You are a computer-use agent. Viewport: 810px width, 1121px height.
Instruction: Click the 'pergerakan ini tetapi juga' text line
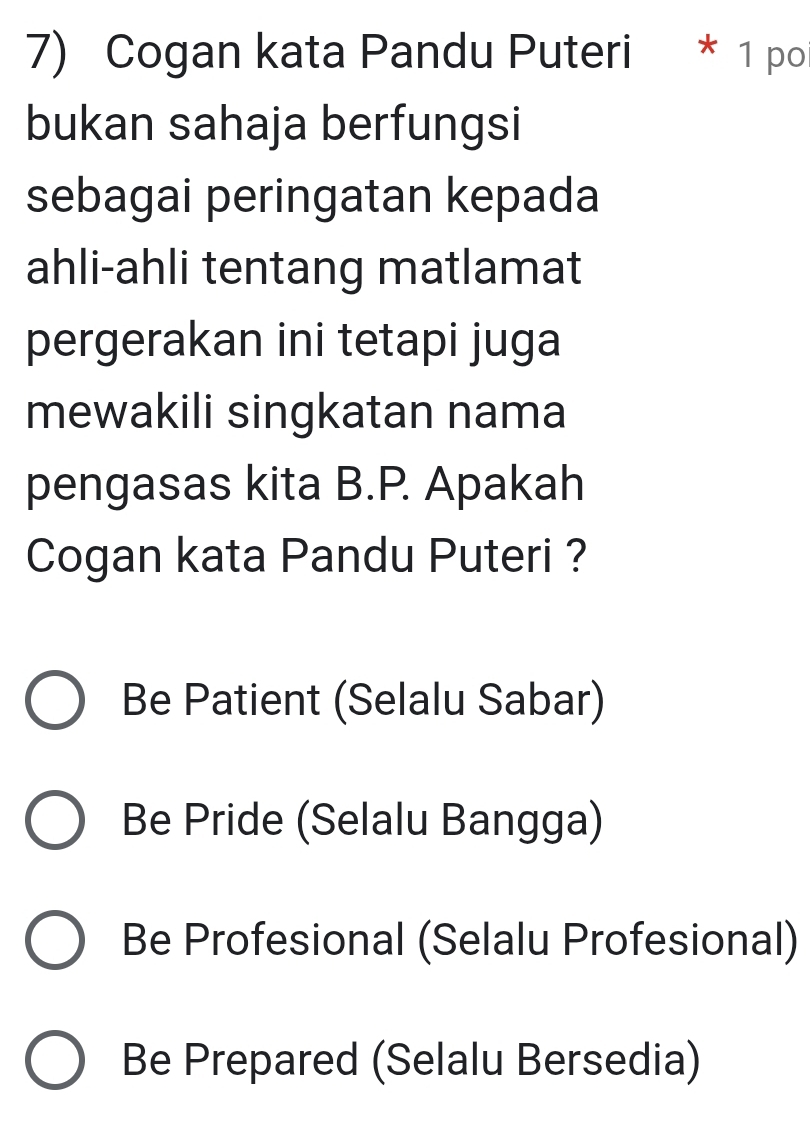coord(294,341)
